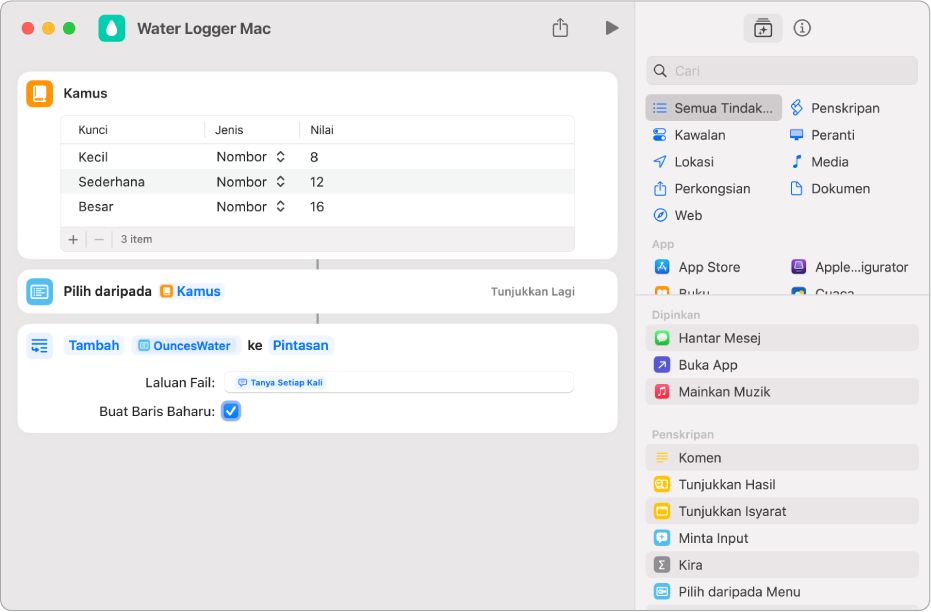
Task: Open the shortcut details info icon
Action: (802, 28)
